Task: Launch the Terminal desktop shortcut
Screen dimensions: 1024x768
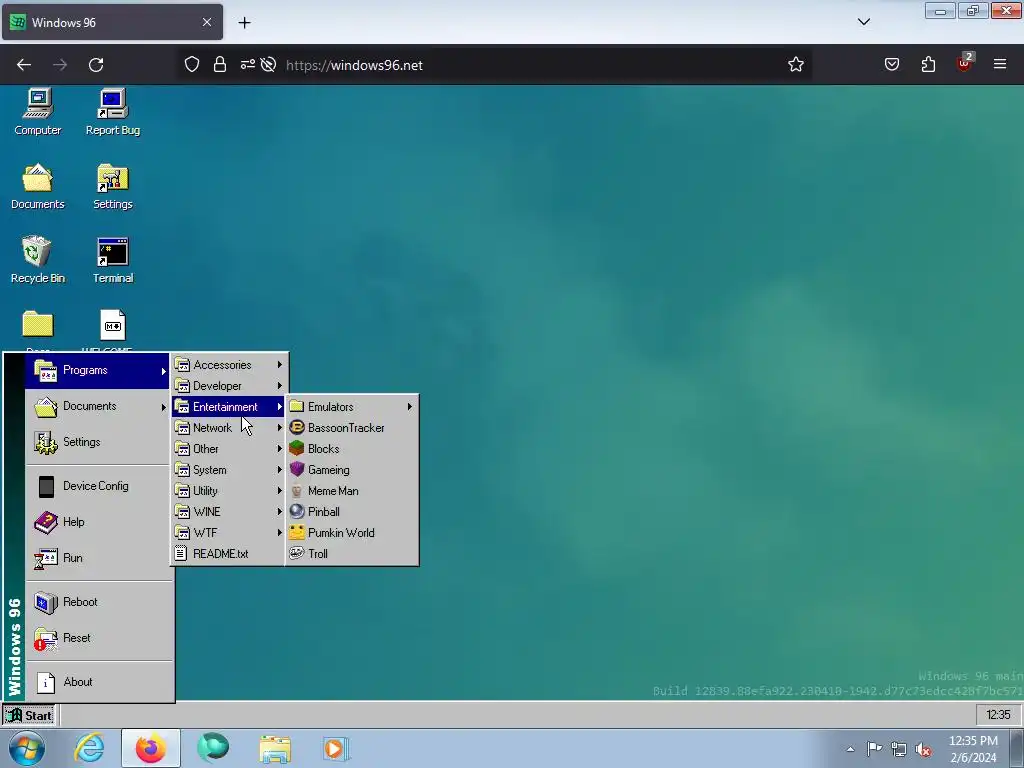Action: [113, 260]
